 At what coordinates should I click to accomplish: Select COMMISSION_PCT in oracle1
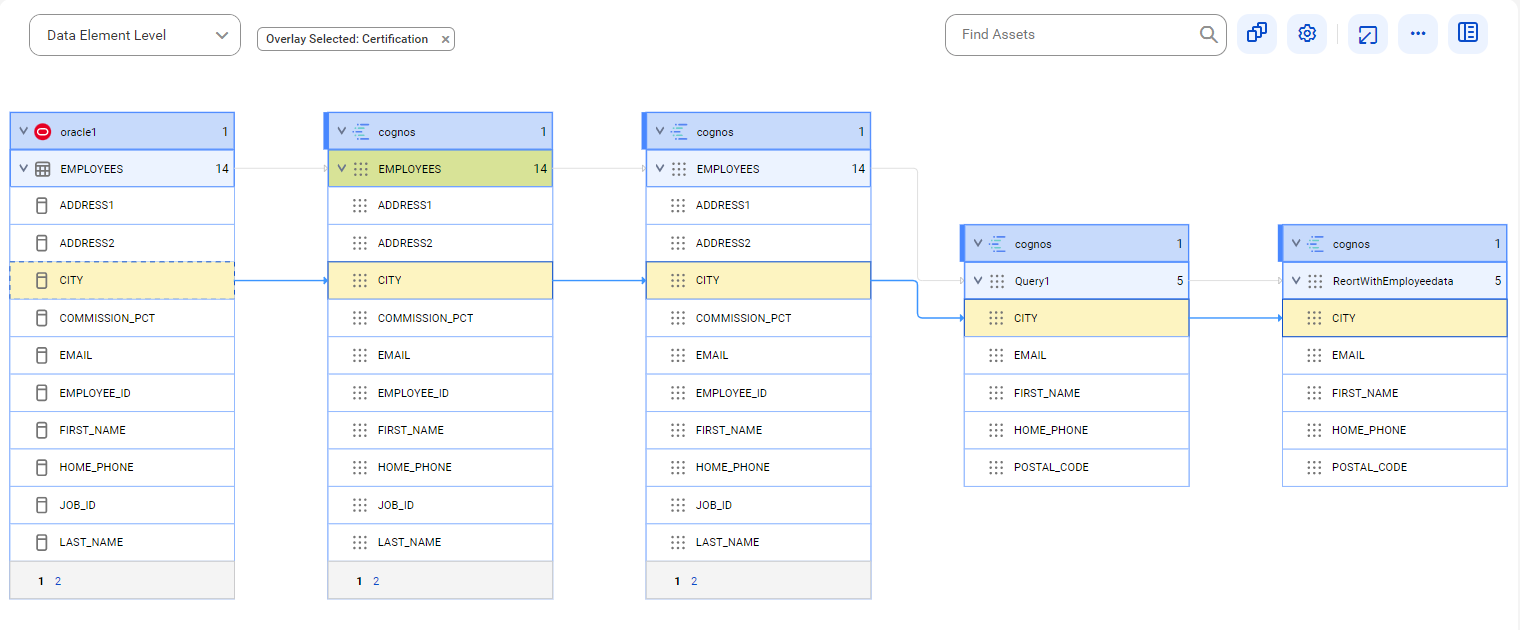[x=122, y=318]
